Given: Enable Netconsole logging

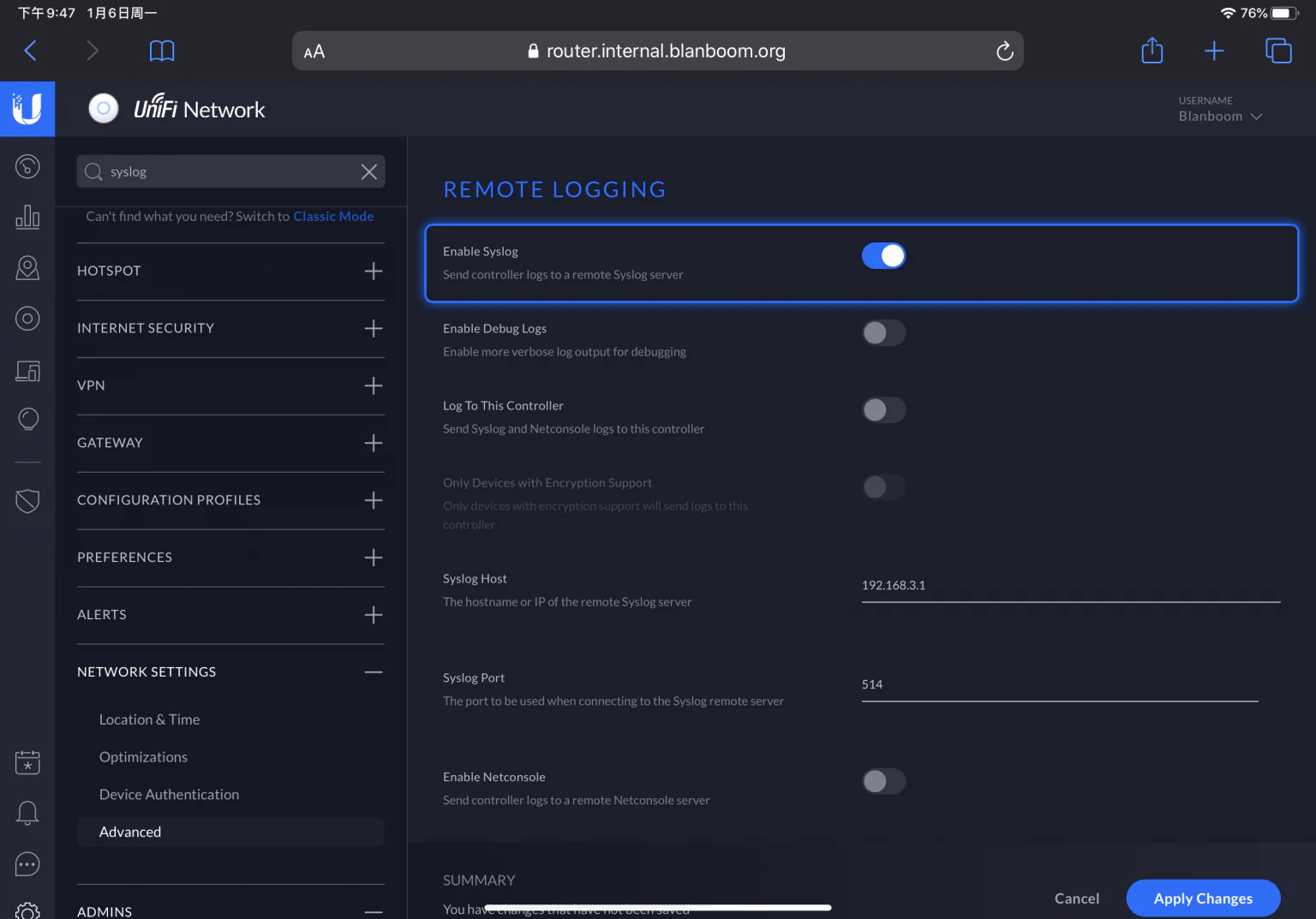Looking at the screenshot, I should coord(883,781).
